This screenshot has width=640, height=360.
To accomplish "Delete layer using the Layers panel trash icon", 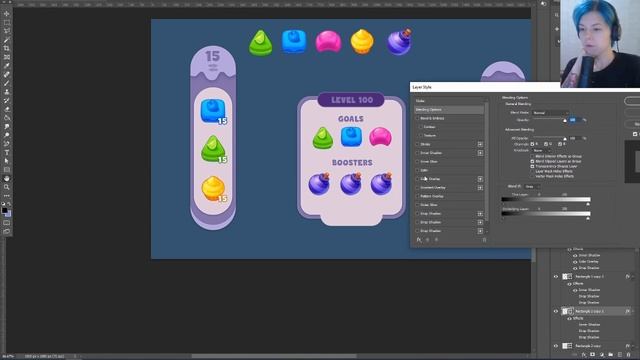I will coord(629,355).
